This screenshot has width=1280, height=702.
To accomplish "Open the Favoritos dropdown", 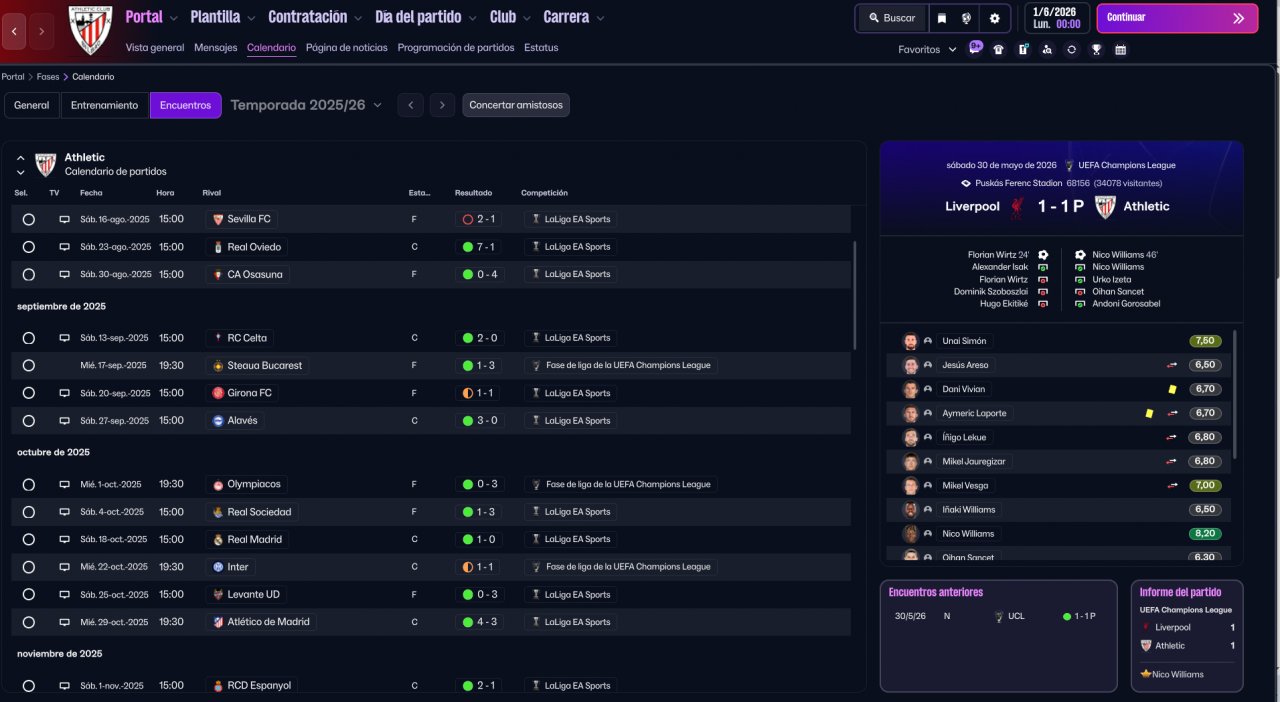I will (927, 49).
